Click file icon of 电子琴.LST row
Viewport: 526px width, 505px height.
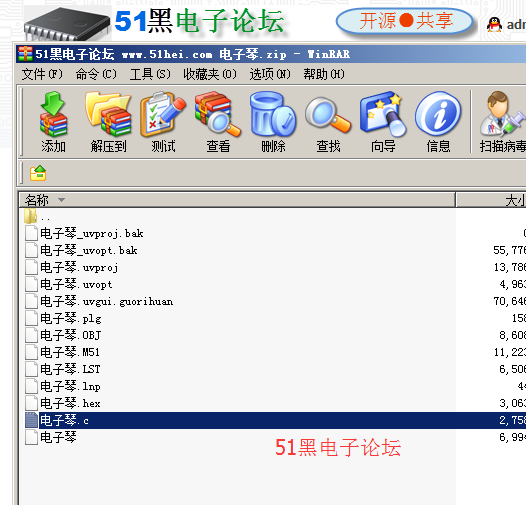click(x=32, y=369)
